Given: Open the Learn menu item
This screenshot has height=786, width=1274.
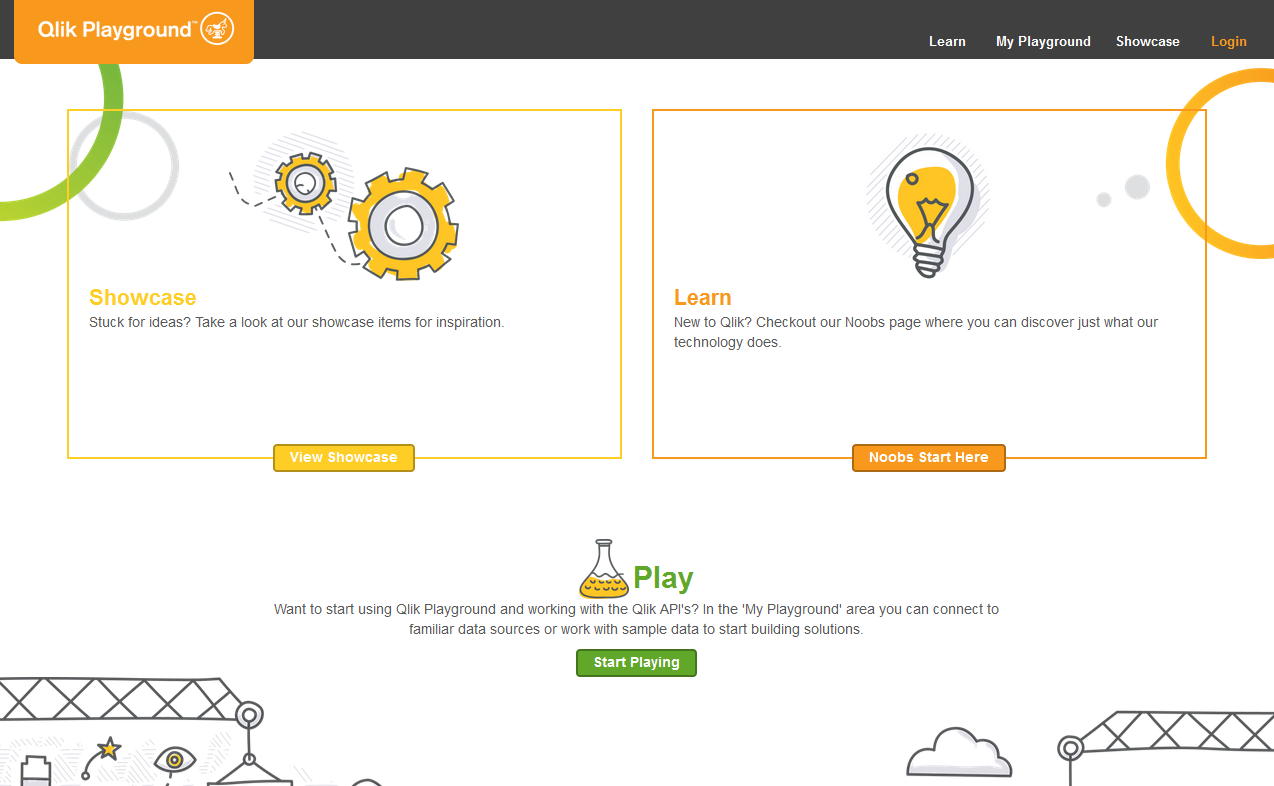Looking at the screenshot, I should pos(947,41).
